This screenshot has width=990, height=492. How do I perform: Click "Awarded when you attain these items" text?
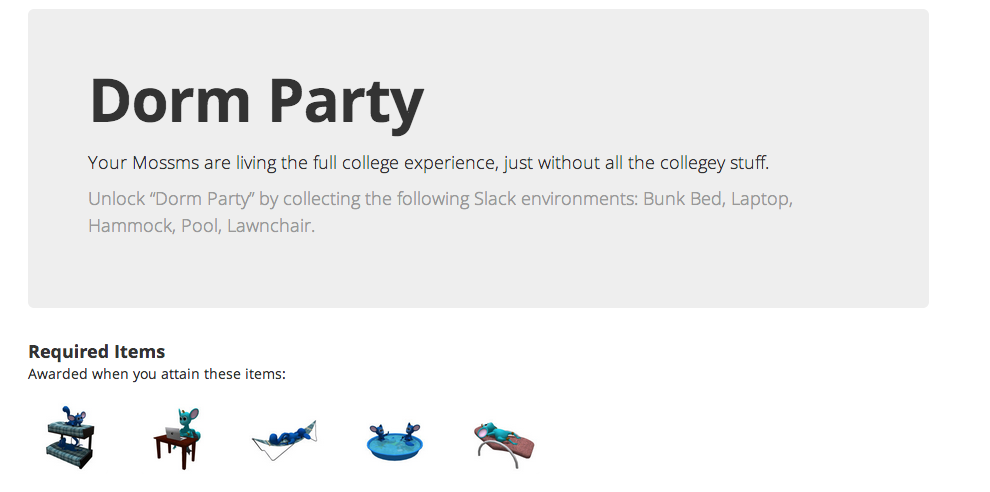[x=157, y=375]
